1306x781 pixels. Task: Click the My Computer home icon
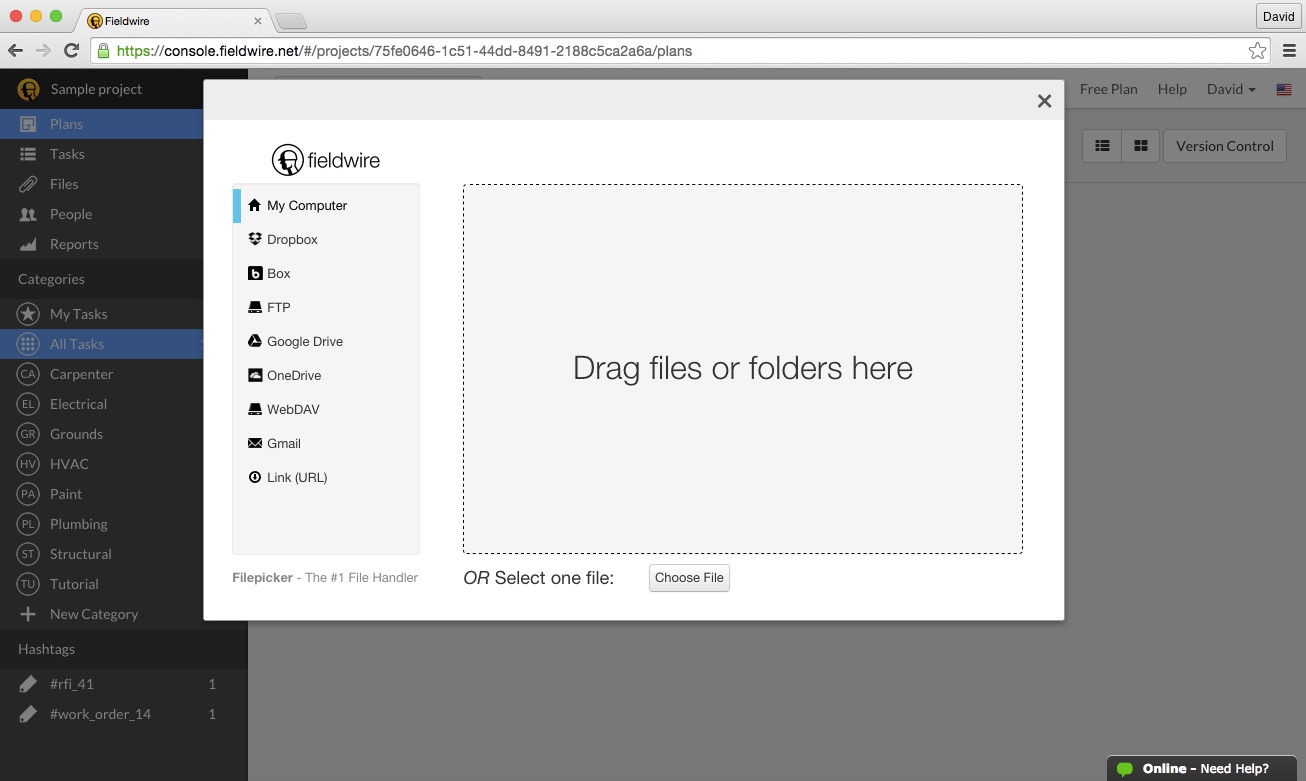tap(254, 205)
